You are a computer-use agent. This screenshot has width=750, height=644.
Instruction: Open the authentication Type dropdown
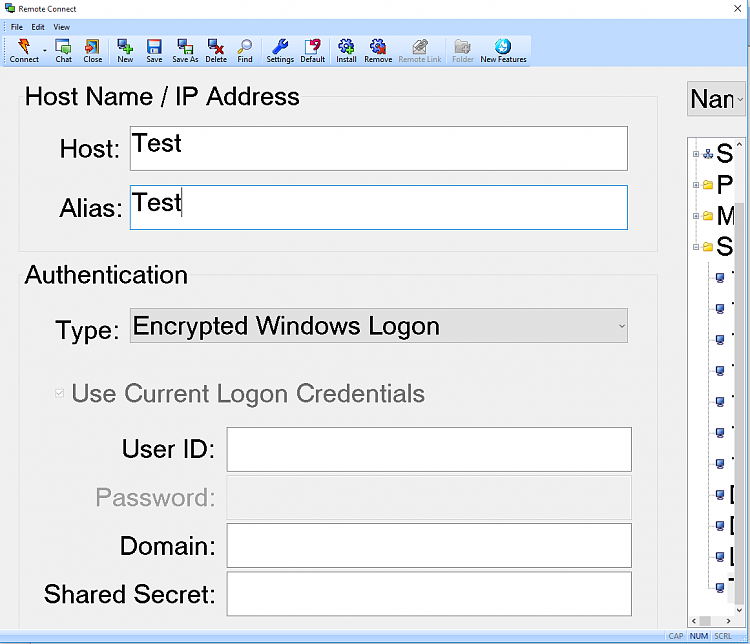(378, 325)
